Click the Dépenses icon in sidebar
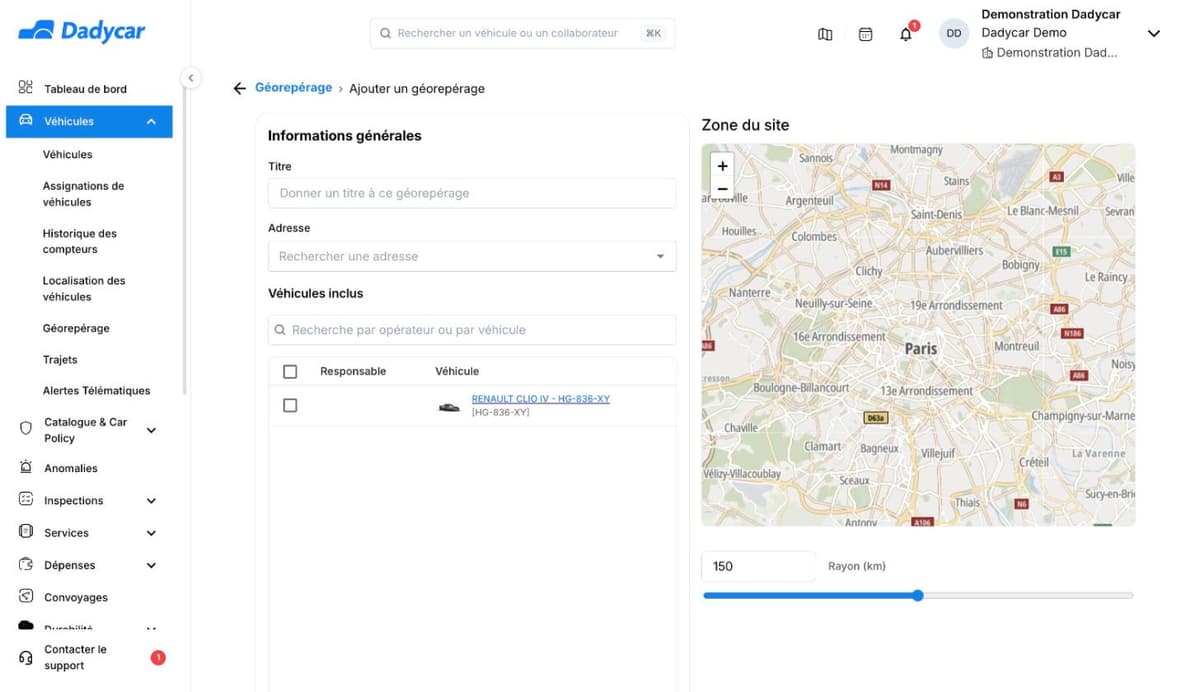 click(x=26, y=564)
